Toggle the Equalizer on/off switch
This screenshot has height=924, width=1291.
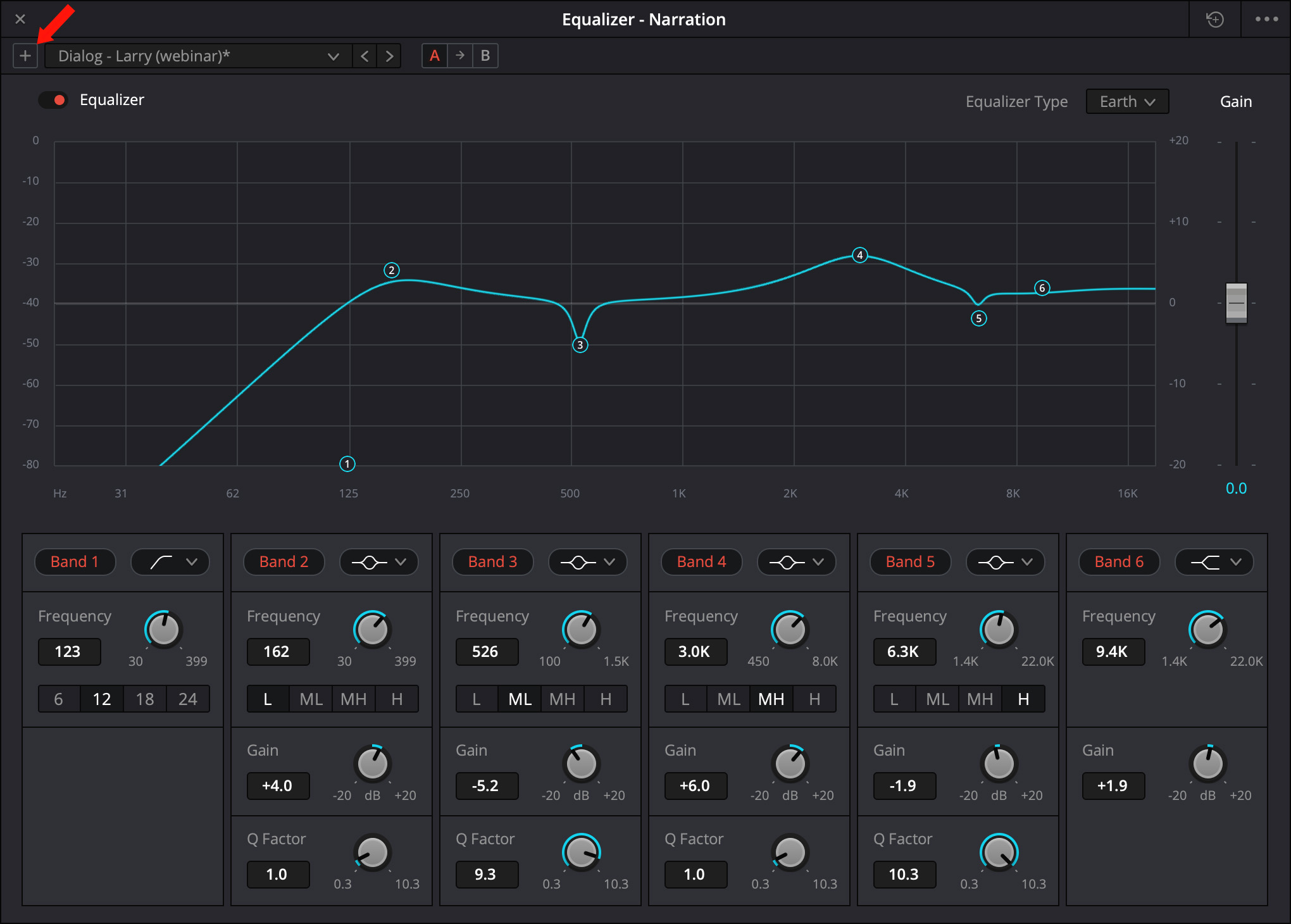[x=53, y=100]
